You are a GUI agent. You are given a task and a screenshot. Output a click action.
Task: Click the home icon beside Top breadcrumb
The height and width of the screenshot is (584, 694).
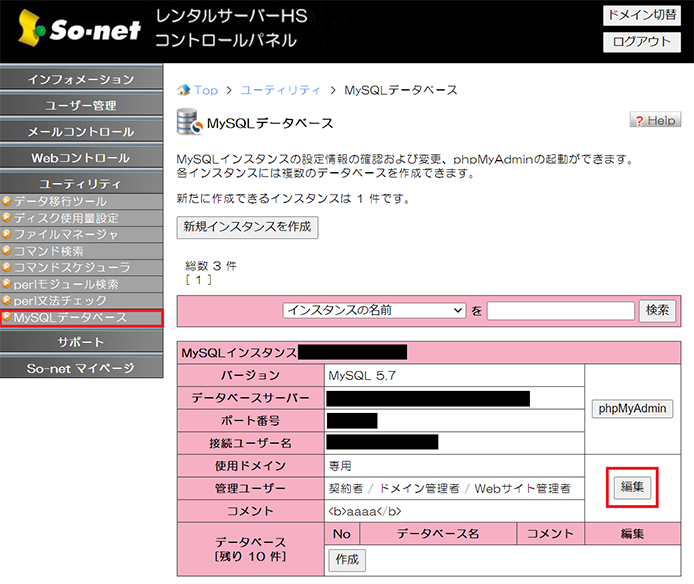click(x=183, y=90)
